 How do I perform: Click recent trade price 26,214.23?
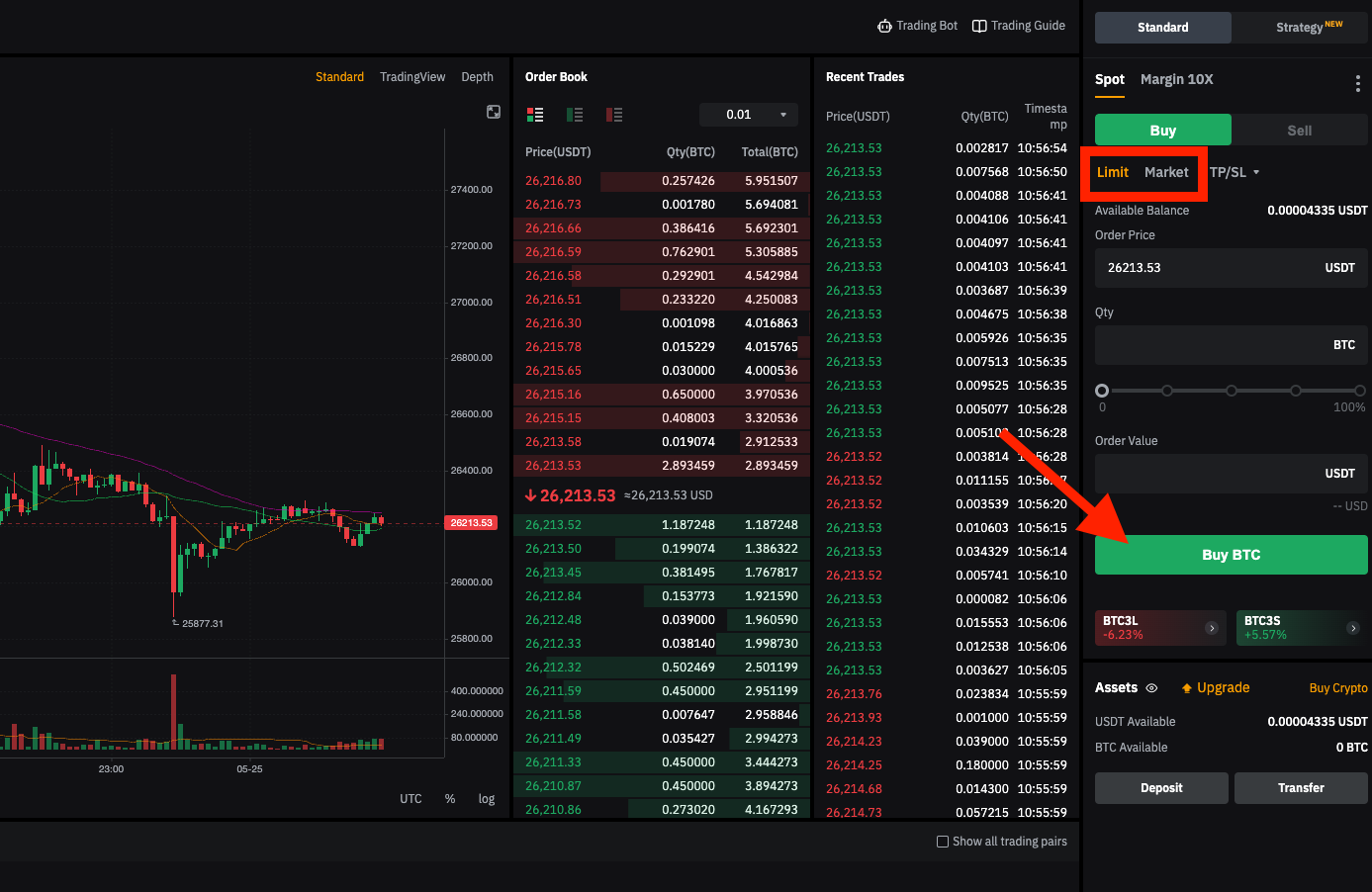coord(854,742)
